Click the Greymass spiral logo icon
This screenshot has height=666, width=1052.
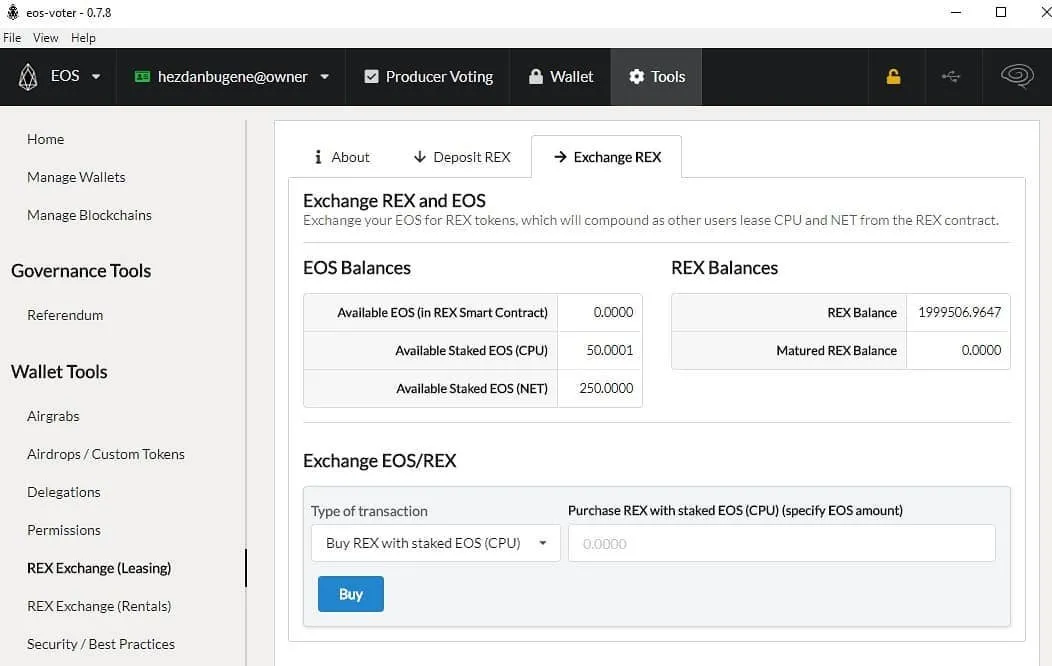(x=1017, y=76)
